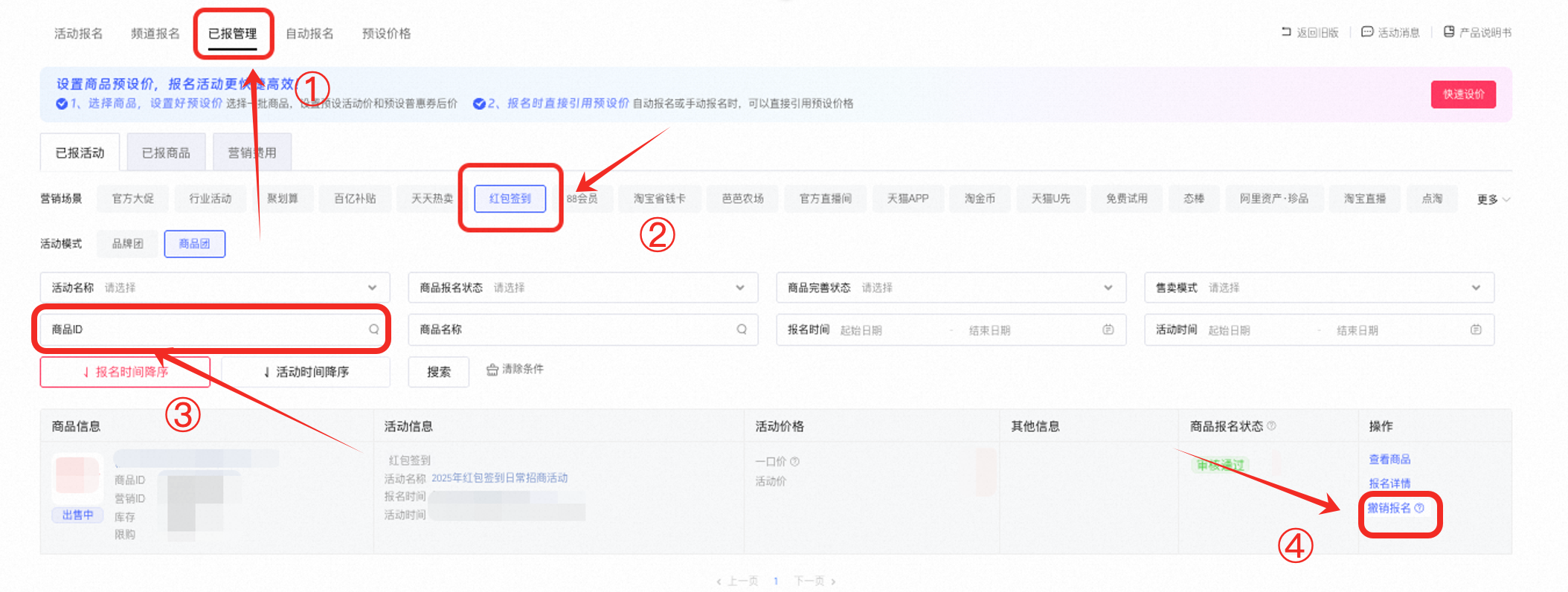This screenshot has width=1568, height=592.
Task: Filter scene by 88会员
Action: (x=582, y=199)
